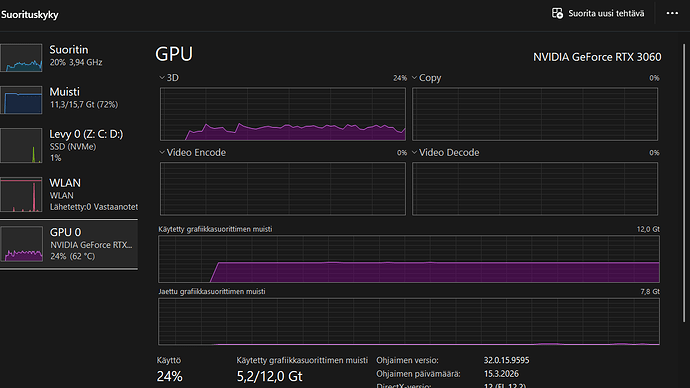This screenshot has height=388, width=690.
Task: Open the Copy engine dropdown chevron
Action: (414, 78)
